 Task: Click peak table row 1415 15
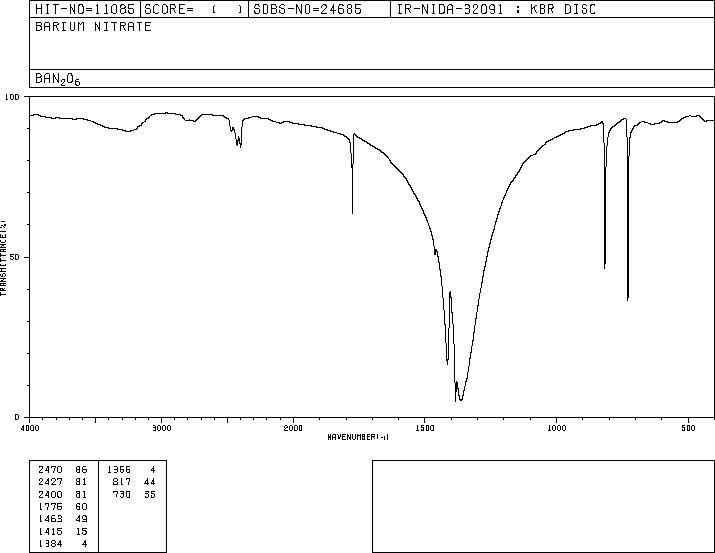point(63,532)
